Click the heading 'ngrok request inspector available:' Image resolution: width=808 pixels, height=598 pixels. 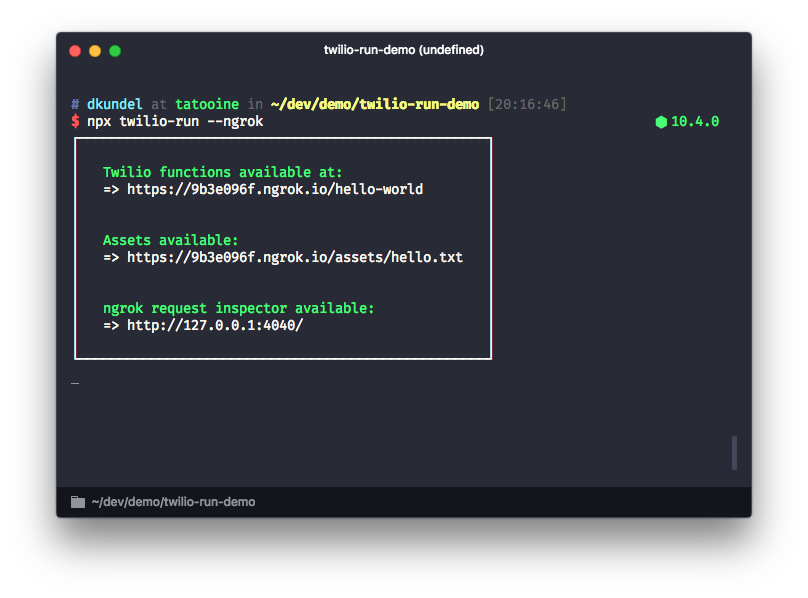tap(239, 308)
